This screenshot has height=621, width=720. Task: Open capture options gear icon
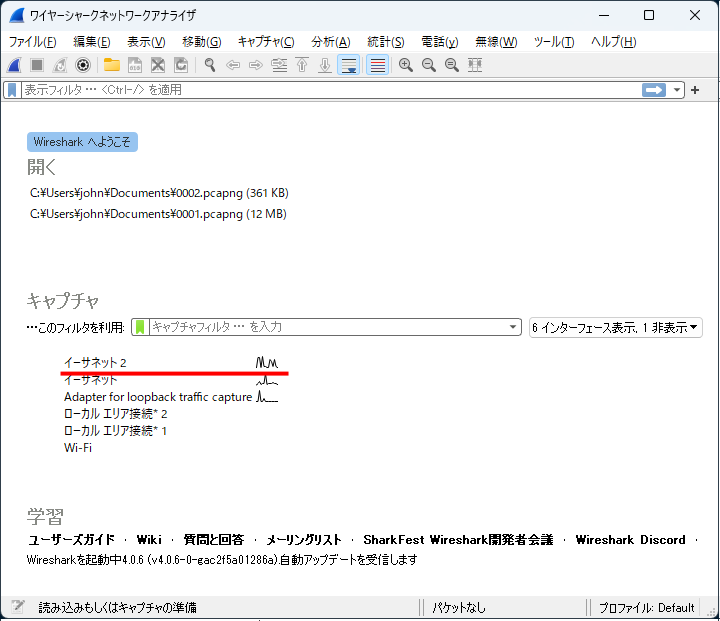(x=83, y=65)
